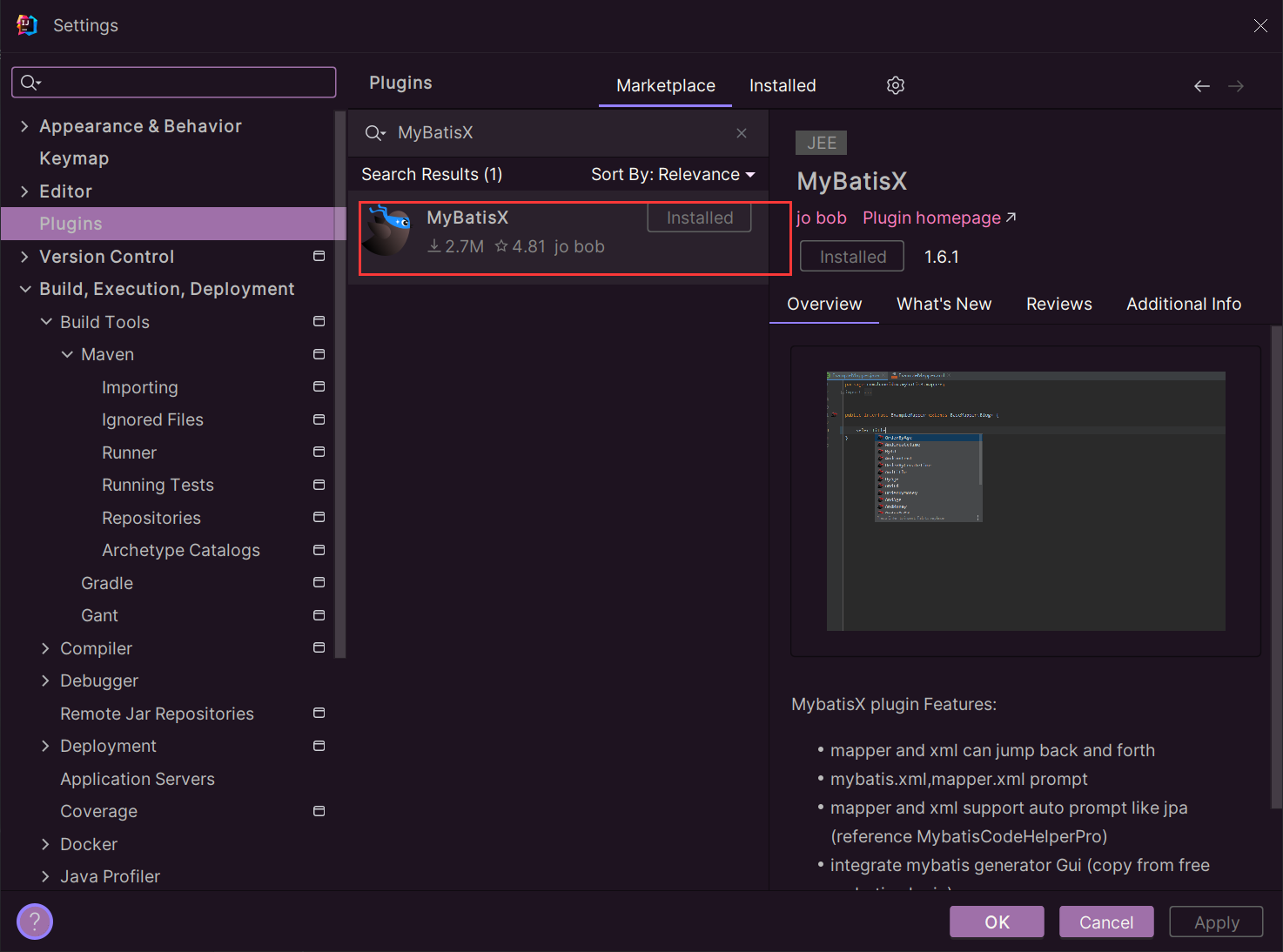Click project-level icon beside Importing

point(319,386)
